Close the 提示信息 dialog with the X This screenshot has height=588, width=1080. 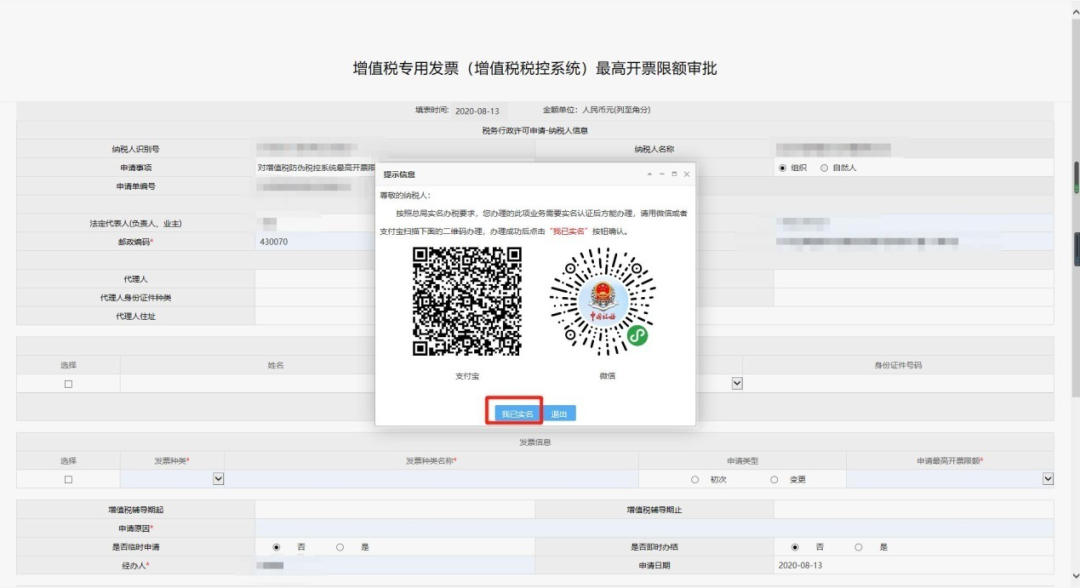(x=687, y=174)
